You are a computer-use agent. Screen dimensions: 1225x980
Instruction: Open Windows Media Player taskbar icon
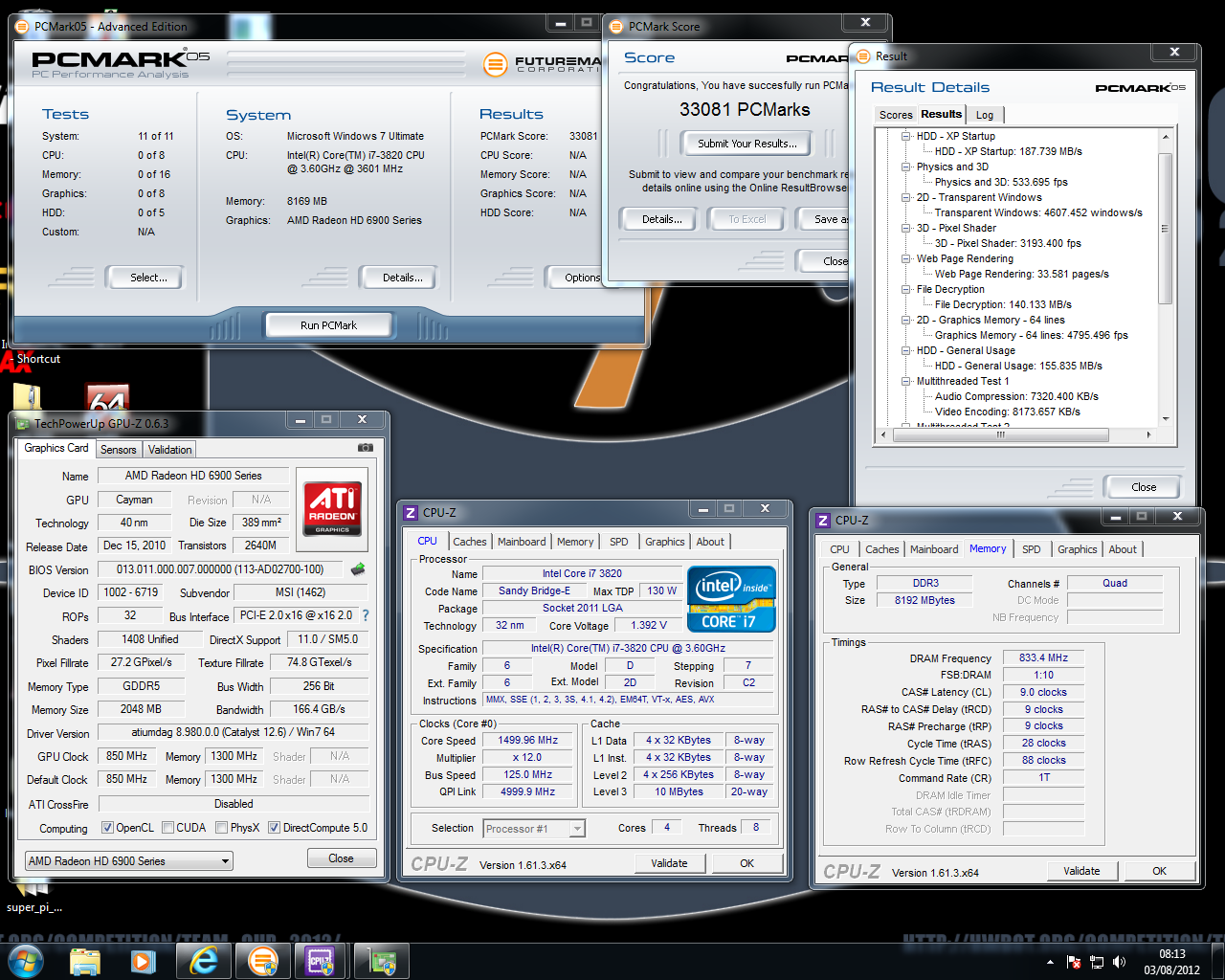coord(144,961)
